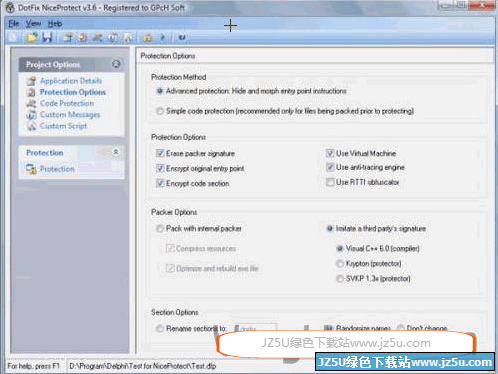Click the padlock toolbar icon
The width and height of the screenshot is (498, 374).
tap(148, 37)
